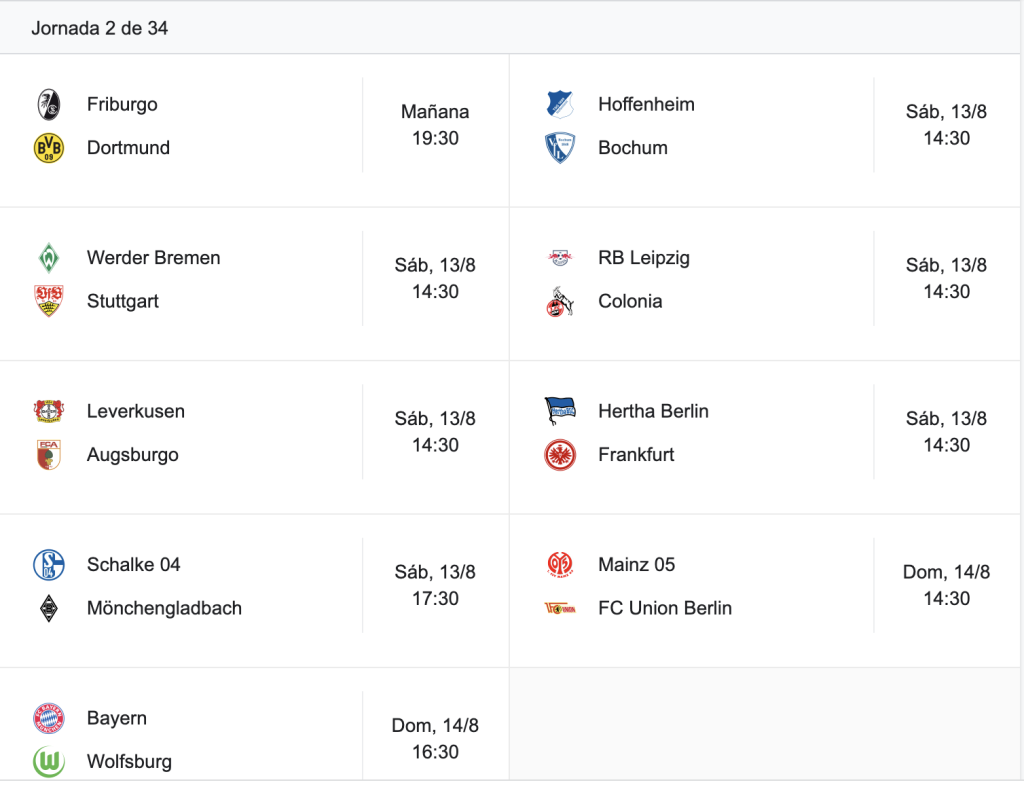Click the FC Union Berlin logo
This screenshot has height=789, width=1024.
click(x=560, y=608)
